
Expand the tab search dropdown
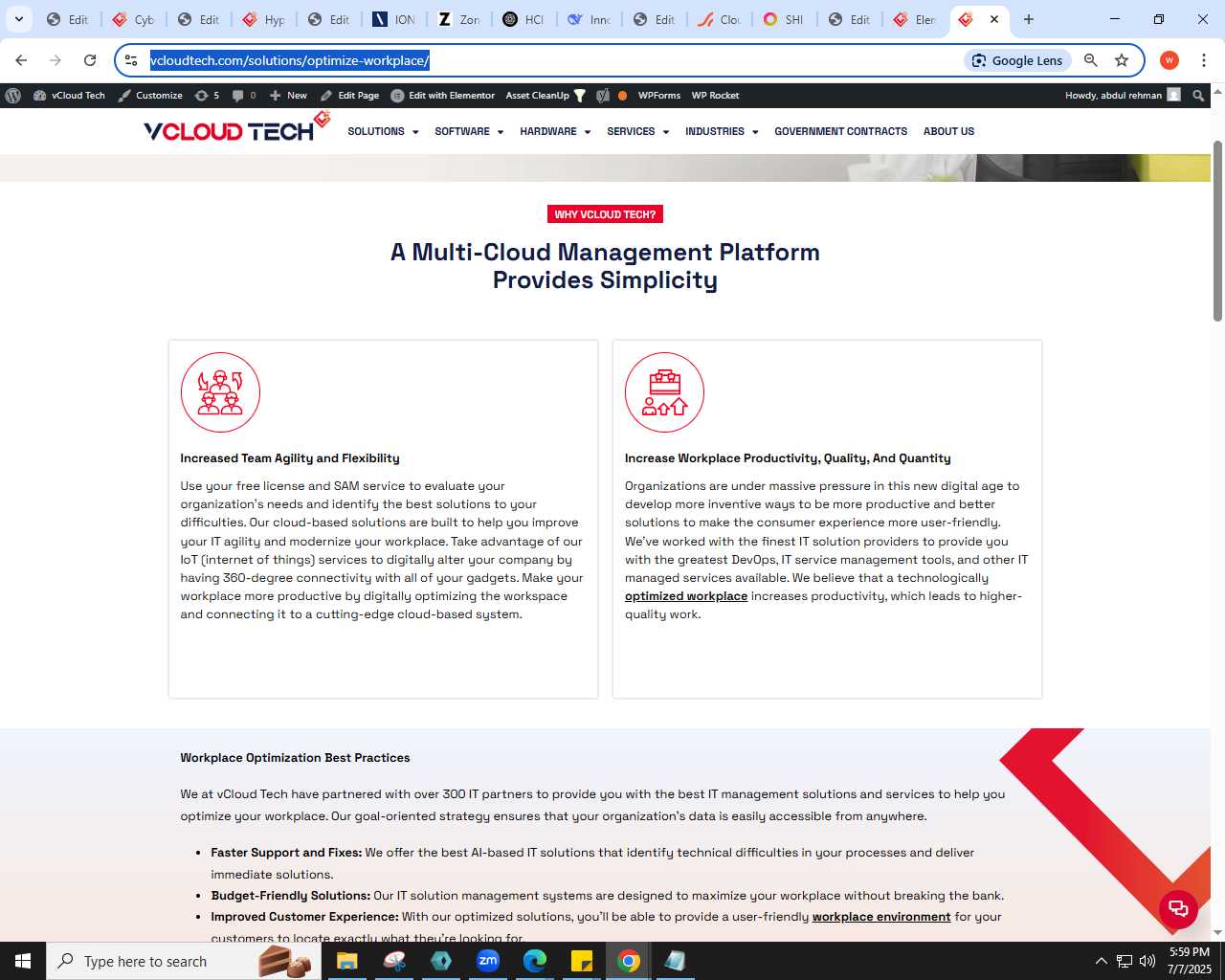click(18, 19)
